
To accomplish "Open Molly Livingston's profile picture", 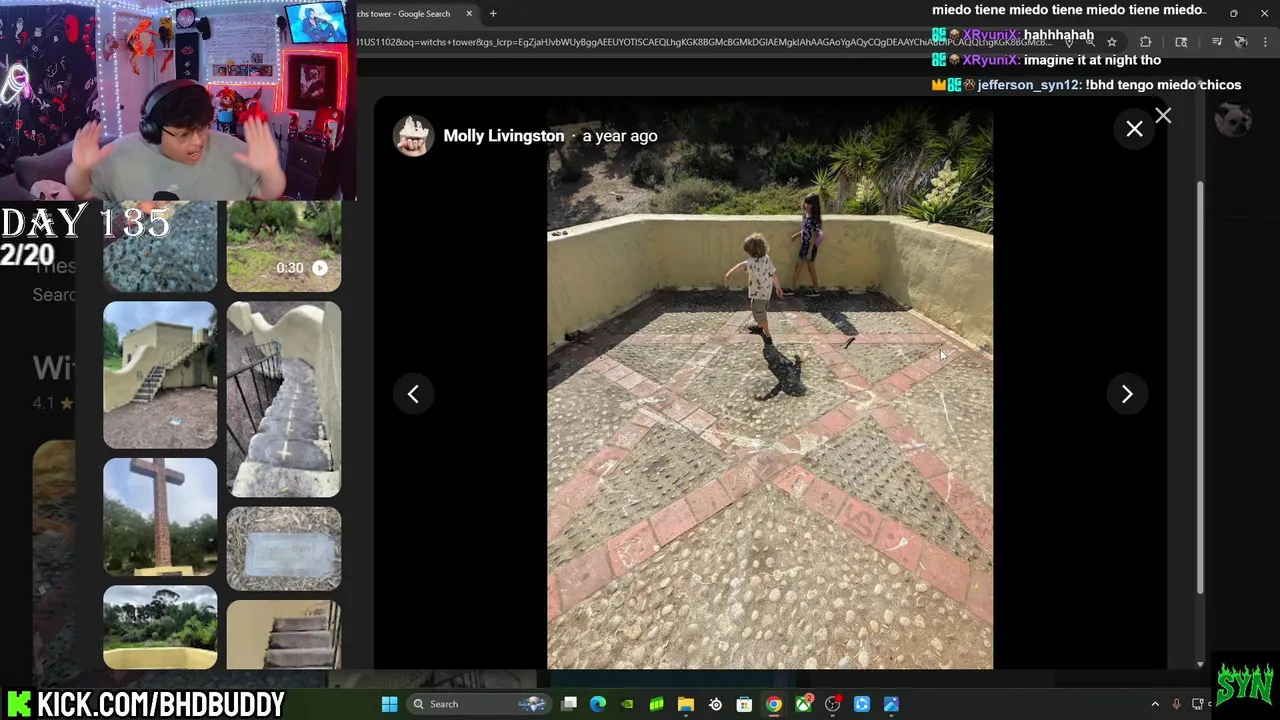I will pos(413,136).
